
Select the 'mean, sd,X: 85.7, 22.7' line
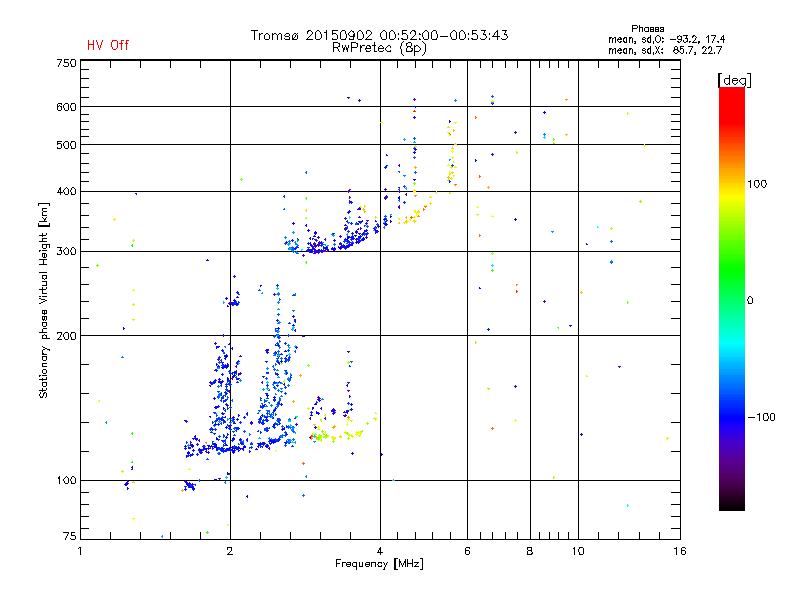click(665, 50)
